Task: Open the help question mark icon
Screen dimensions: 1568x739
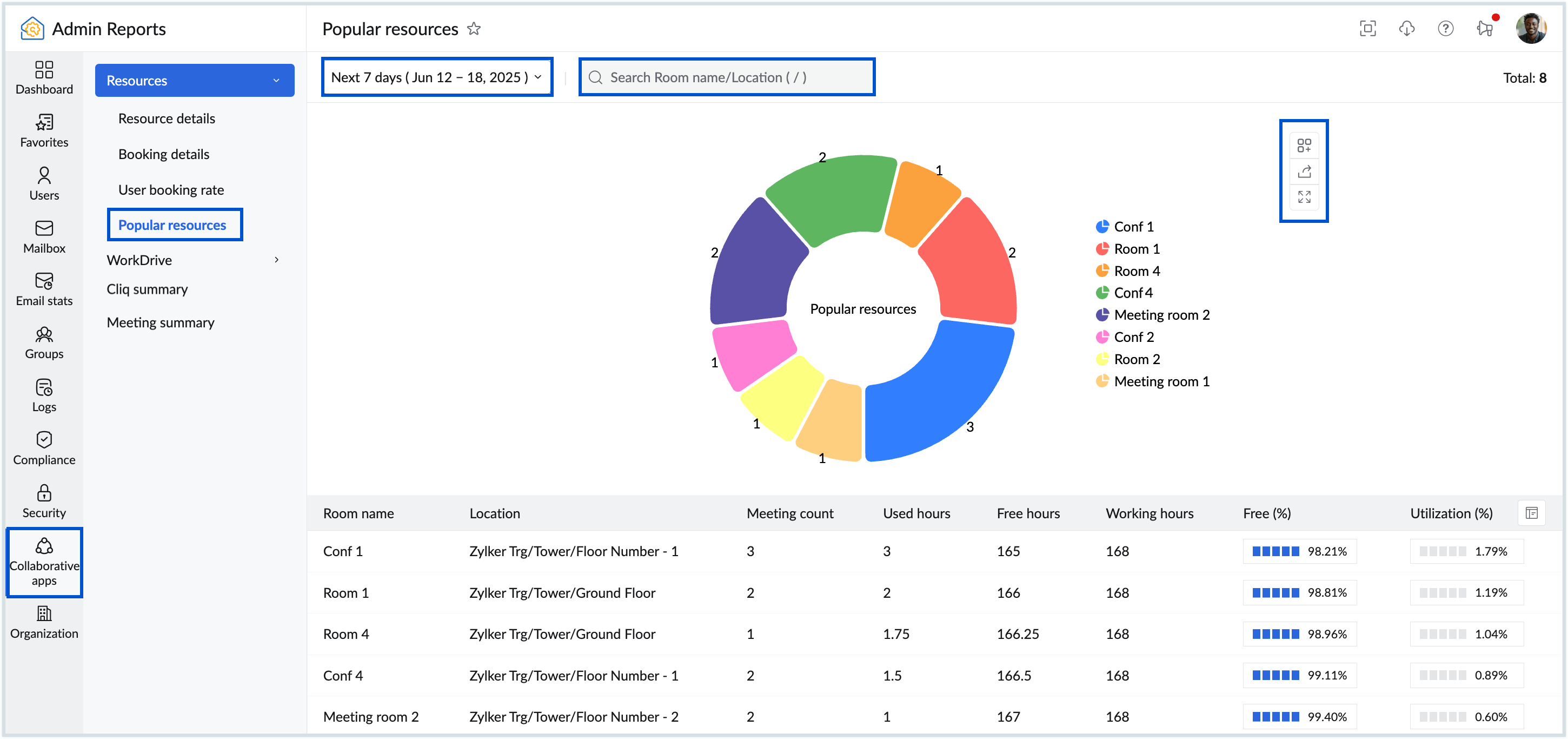Action: click(1445, 29)
